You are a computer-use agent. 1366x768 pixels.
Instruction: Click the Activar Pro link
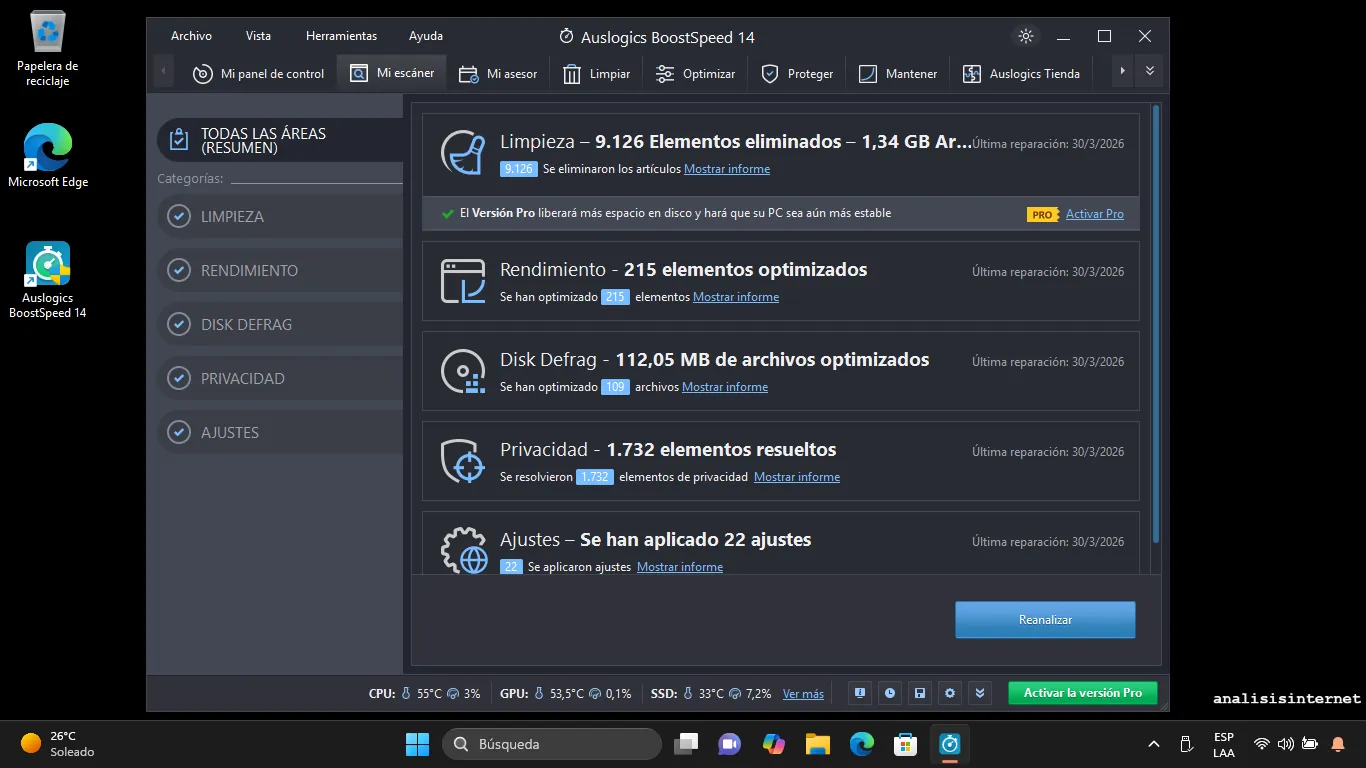1095,214
